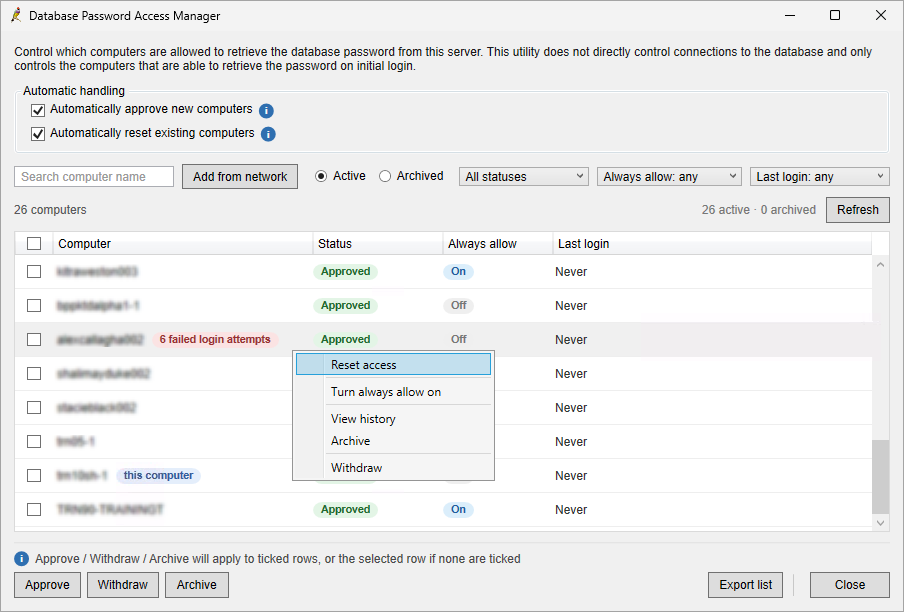Sort by the Computer column header
Image resolution: width=904 pixels, height=612 pixels.
pyautogui.click(x=183, y=243)
